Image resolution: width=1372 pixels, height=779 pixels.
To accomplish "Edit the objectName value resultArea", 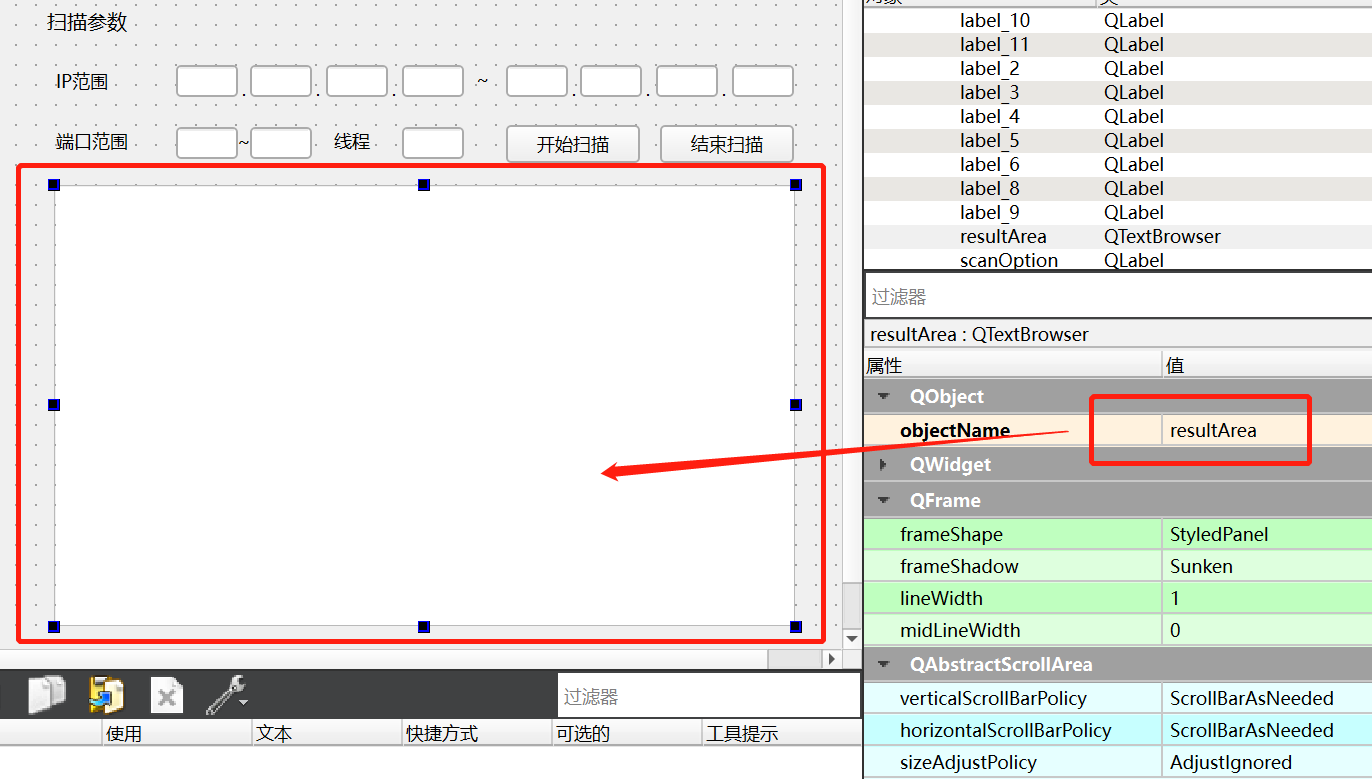I will [1267, 430].
